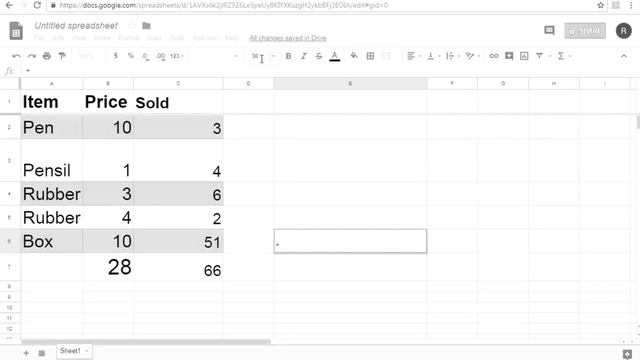
Task: Go back in browser
Action: (9, 5)
